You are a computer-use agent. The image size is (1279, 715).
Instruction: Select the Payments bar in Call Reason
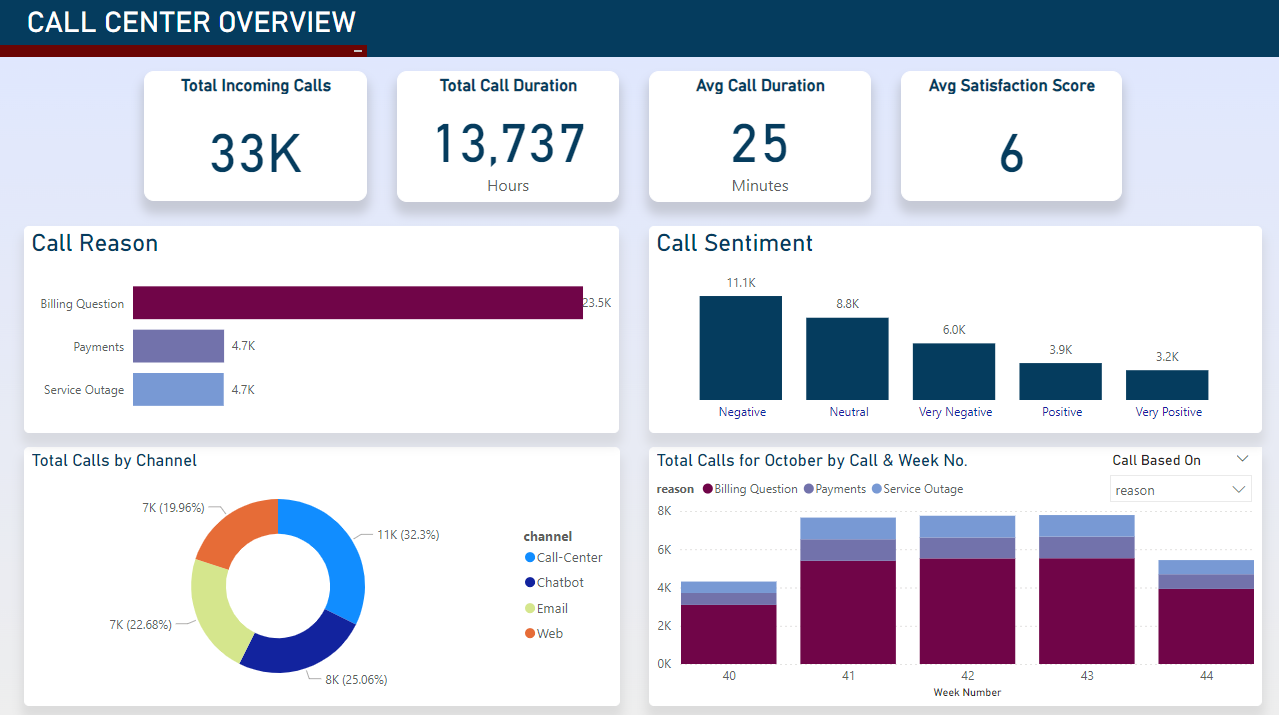coord(178,346)
